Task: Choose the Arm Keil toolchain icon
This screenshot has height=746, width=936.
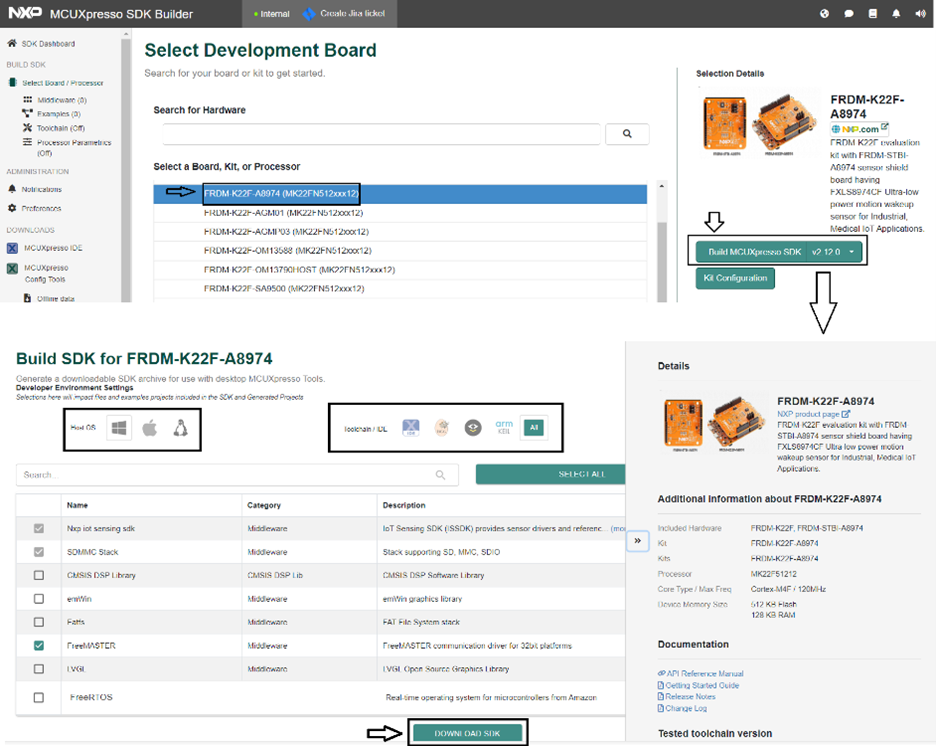Action: coord(504,427)
